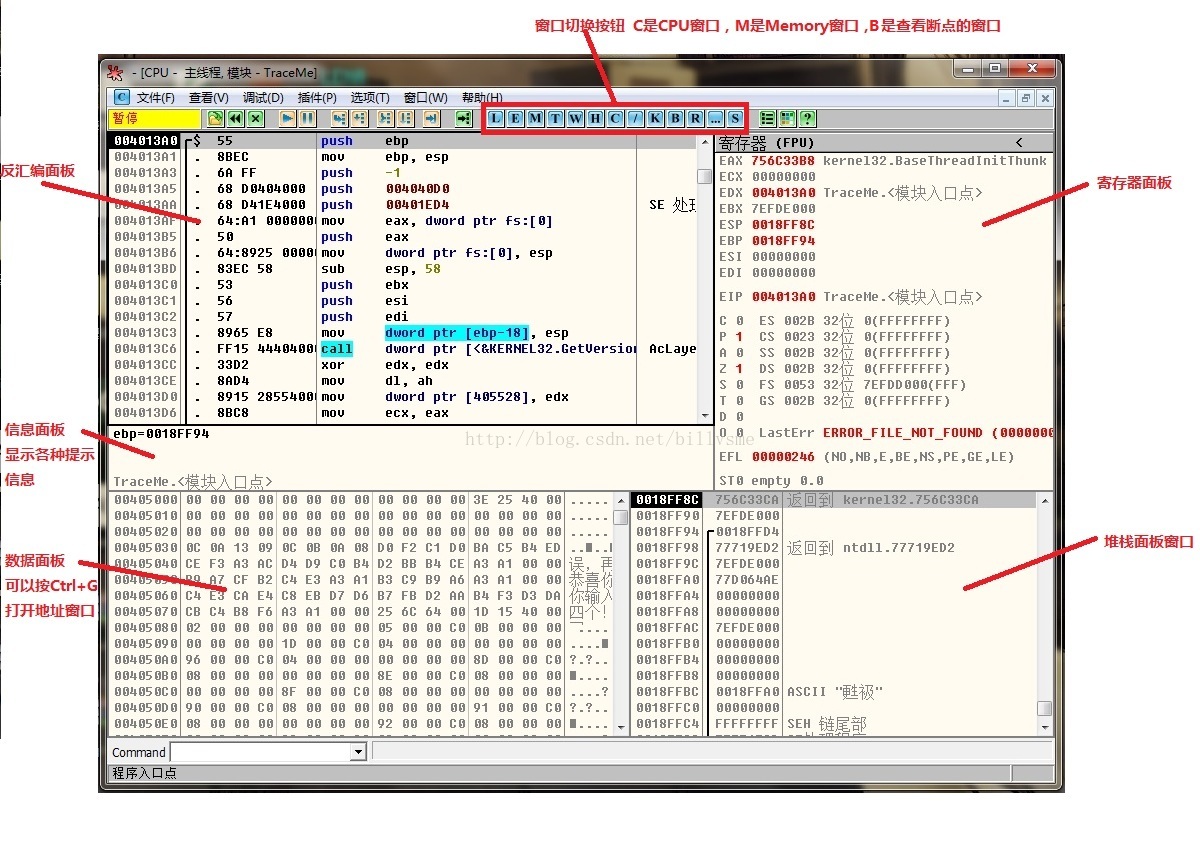The width and height of the screenshot is (1200, 857).
Task: Open the 选项(T) menu
Action: coord(370,97)
